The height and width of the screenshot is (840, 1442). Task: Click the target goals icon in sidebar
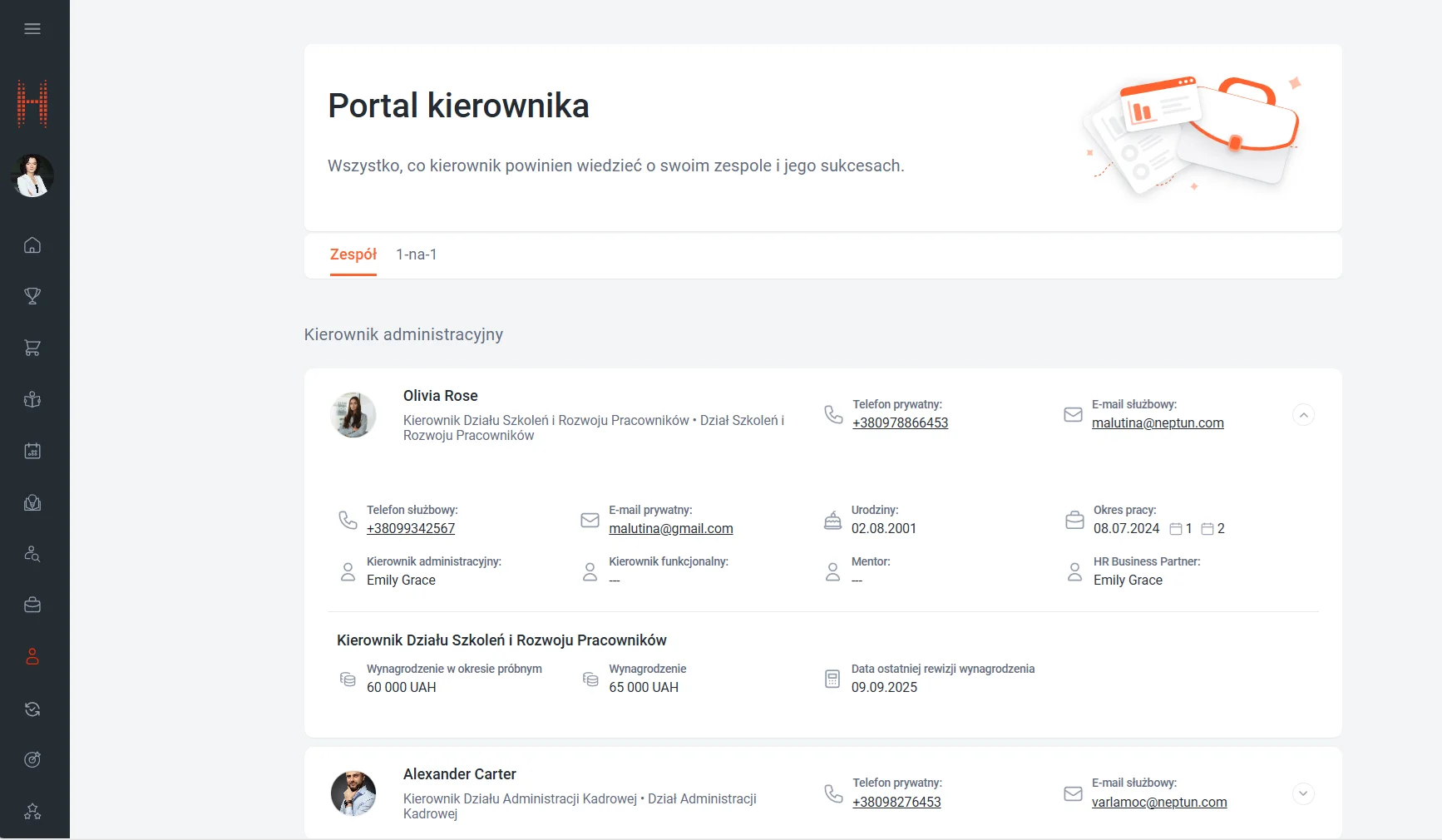point(32,759)
